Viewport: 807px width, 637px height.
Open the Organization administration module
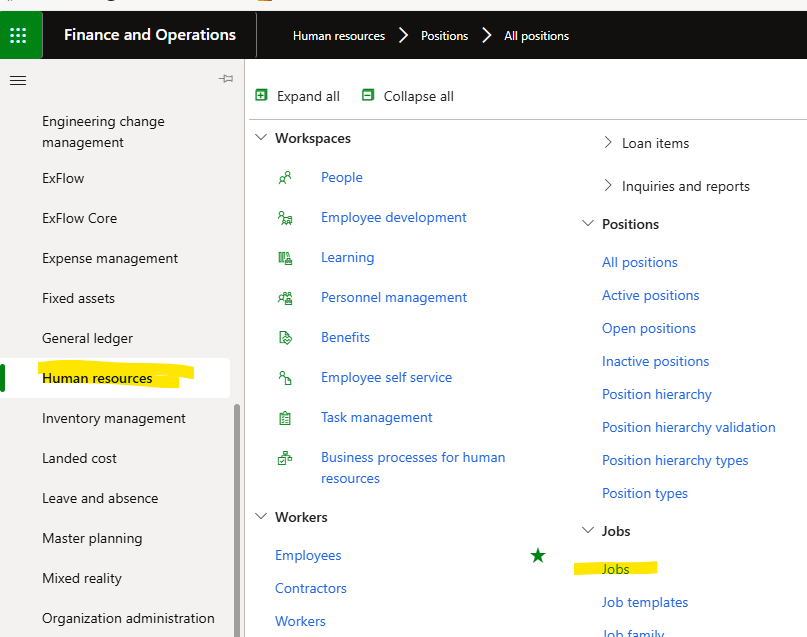tap(128, 618)
